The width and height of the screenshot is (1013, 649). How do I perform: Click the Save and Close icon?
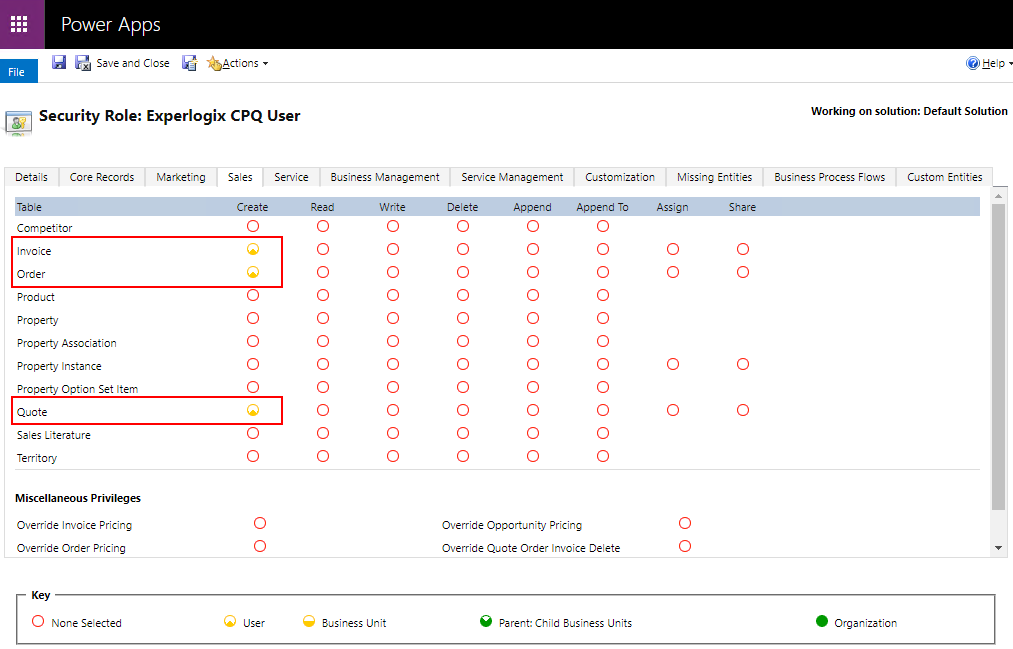click(x=83, y=63)
